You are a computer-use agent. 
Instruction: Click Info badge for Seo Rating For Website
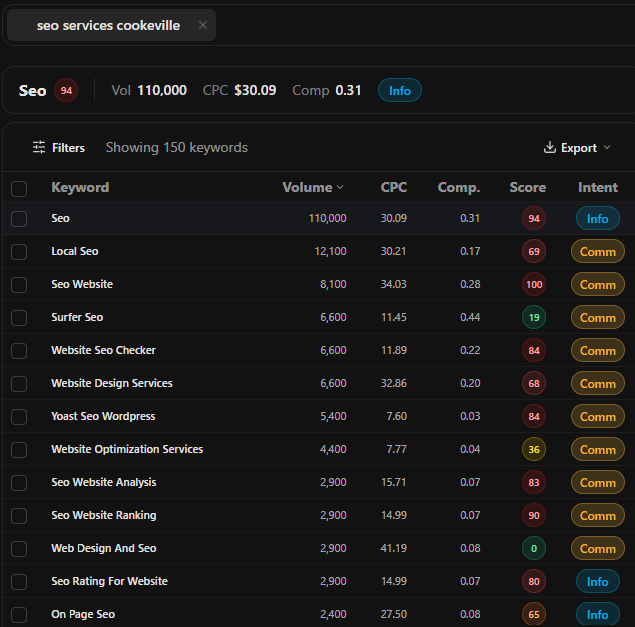598,582
